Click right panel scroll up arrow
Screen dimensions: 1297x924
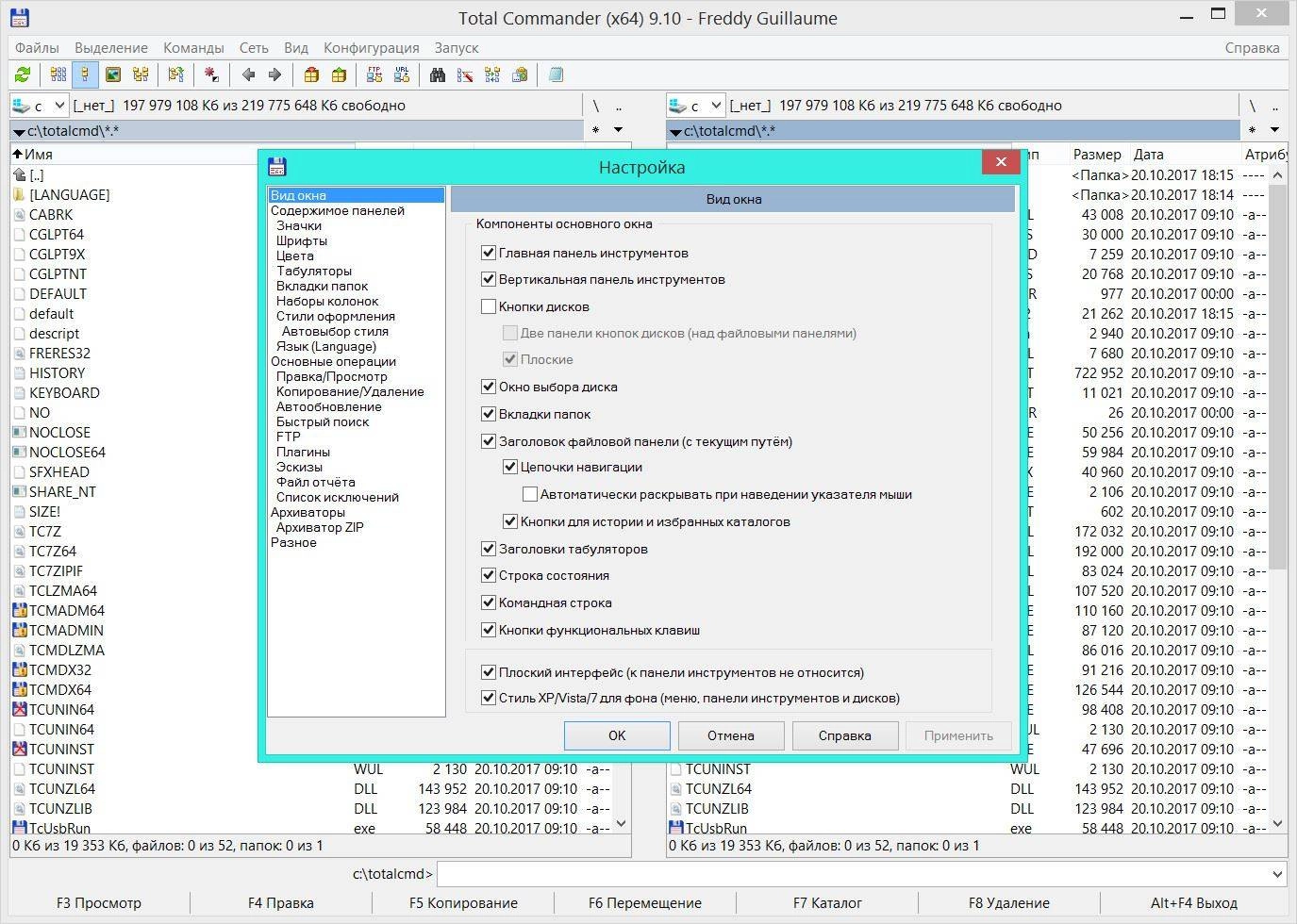tap(1277, 174)
